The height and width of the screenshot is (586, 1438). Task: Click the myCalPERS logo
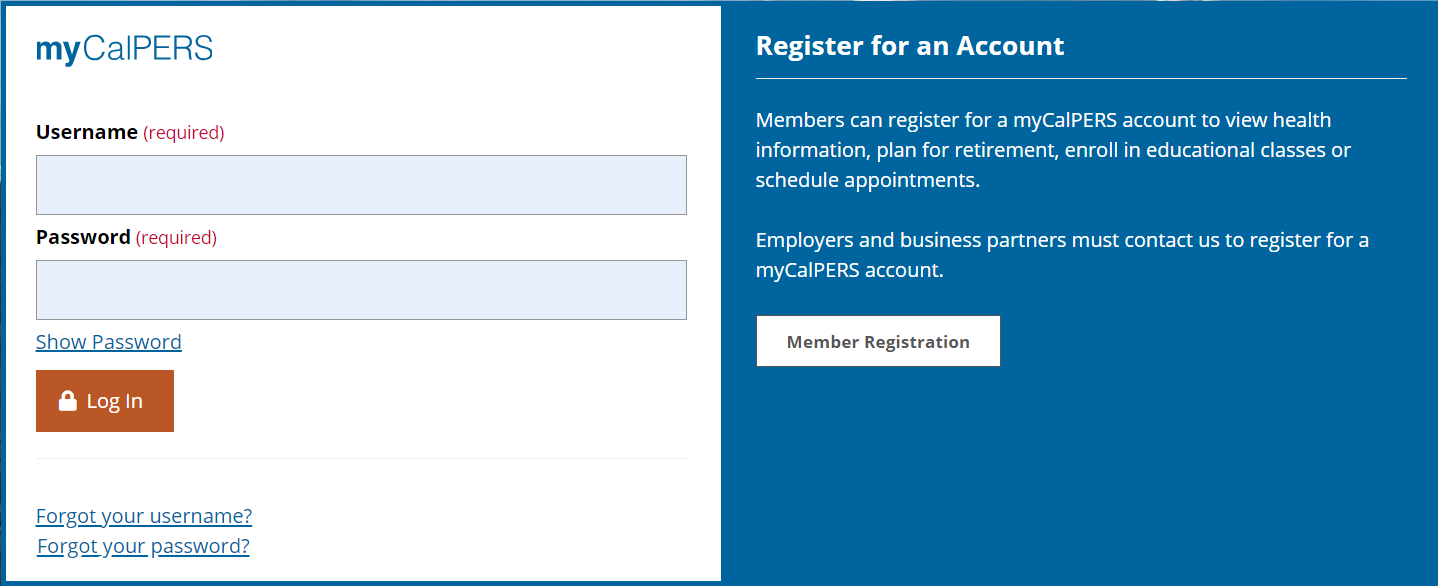(124, 49)
